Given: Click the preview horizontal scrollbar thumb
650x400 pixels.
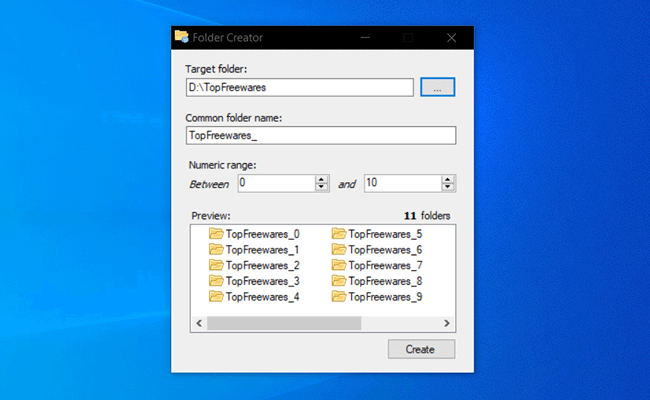Looking at the screenshot, I should [x=283, y=324].
